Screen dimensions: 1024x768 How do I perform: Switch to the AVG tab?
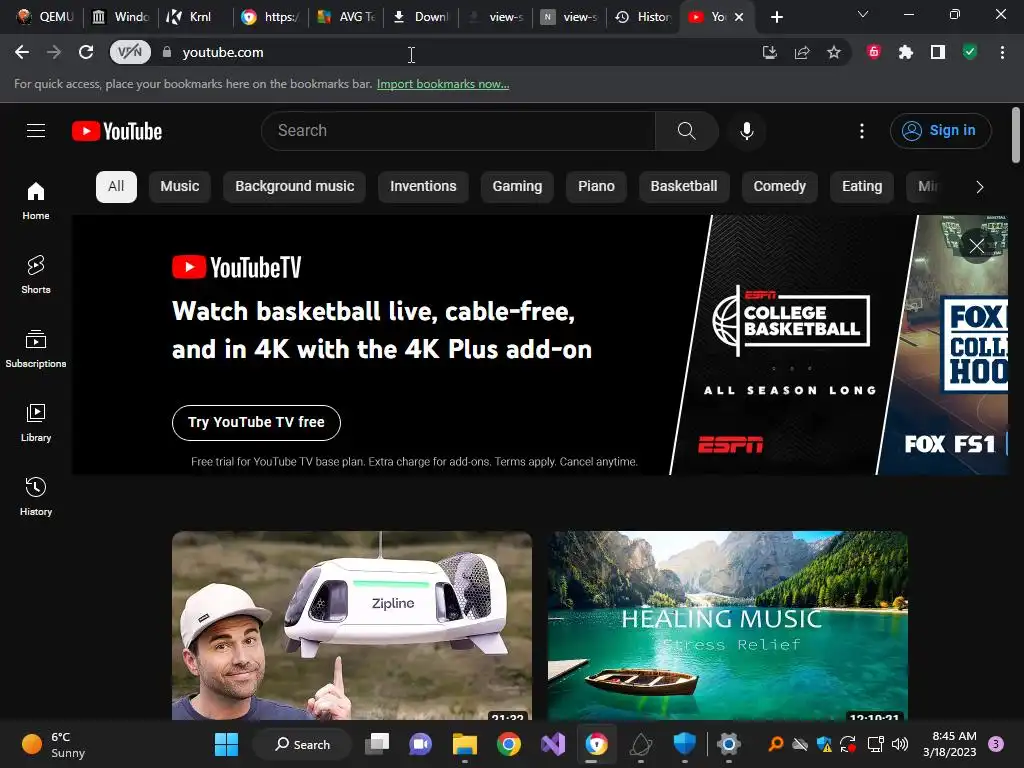pyautogui.click(x=346, y=17)
